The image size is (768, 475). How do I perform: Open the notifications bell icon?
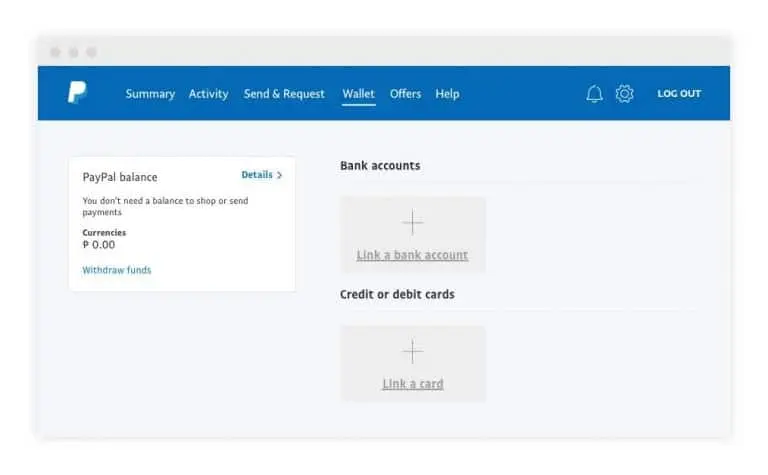coord(594,94)
